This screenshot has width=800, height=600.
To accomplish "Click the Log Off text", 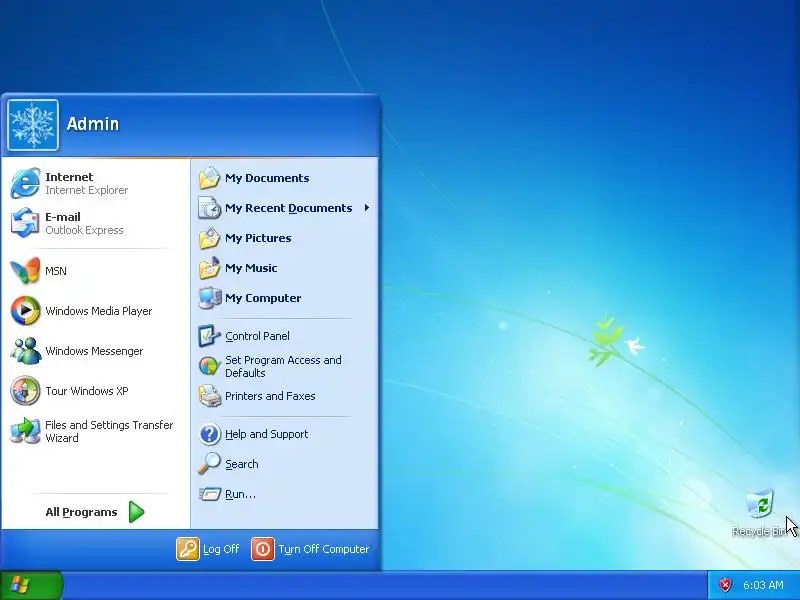I will tap(221, 549).
